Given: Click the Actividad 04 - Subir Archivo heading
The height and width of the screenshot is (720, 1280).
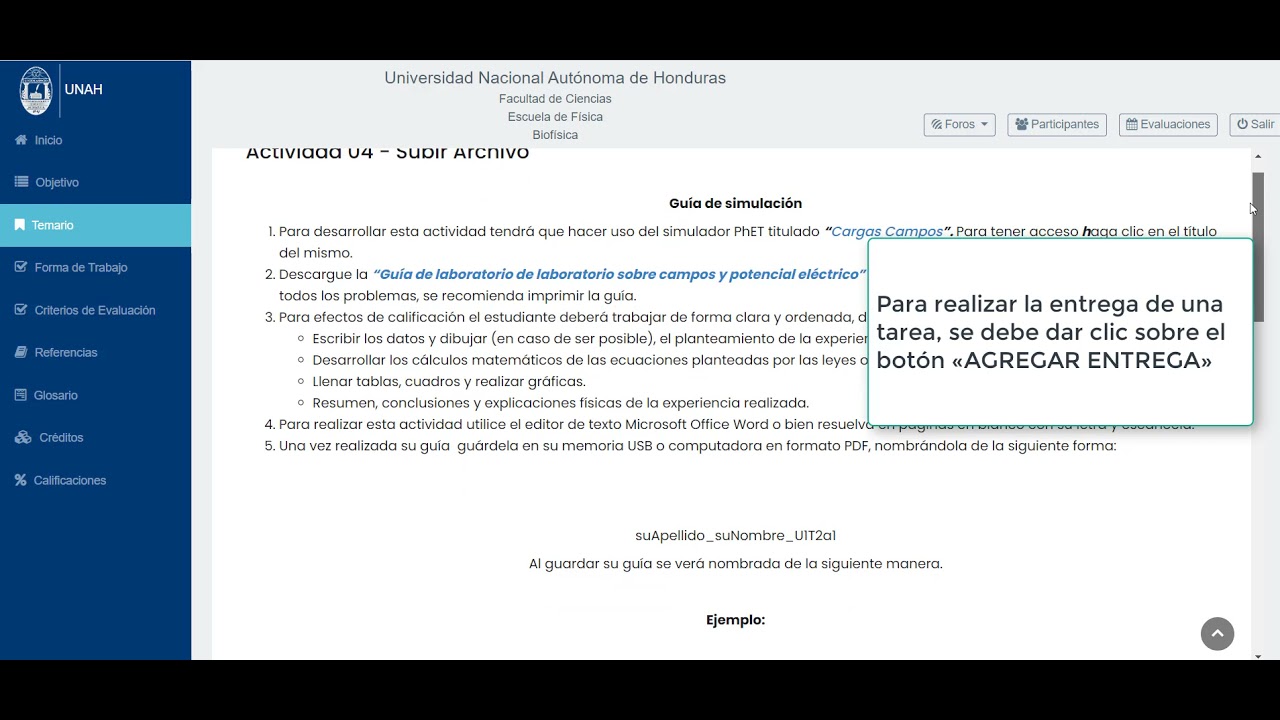Looking at the screenshot, I should (387, 153).
